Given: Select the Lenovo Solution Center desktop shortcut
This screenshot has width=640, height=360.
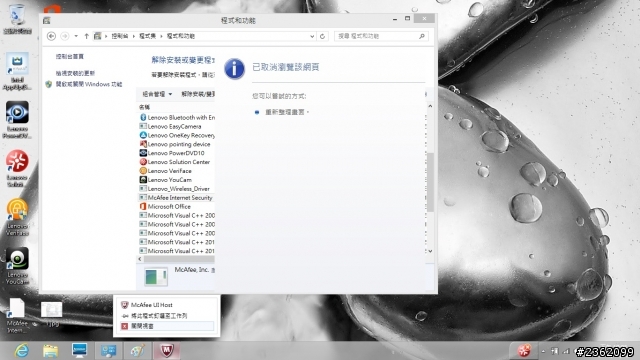Looking at the screenshot, I should [17, 169].
